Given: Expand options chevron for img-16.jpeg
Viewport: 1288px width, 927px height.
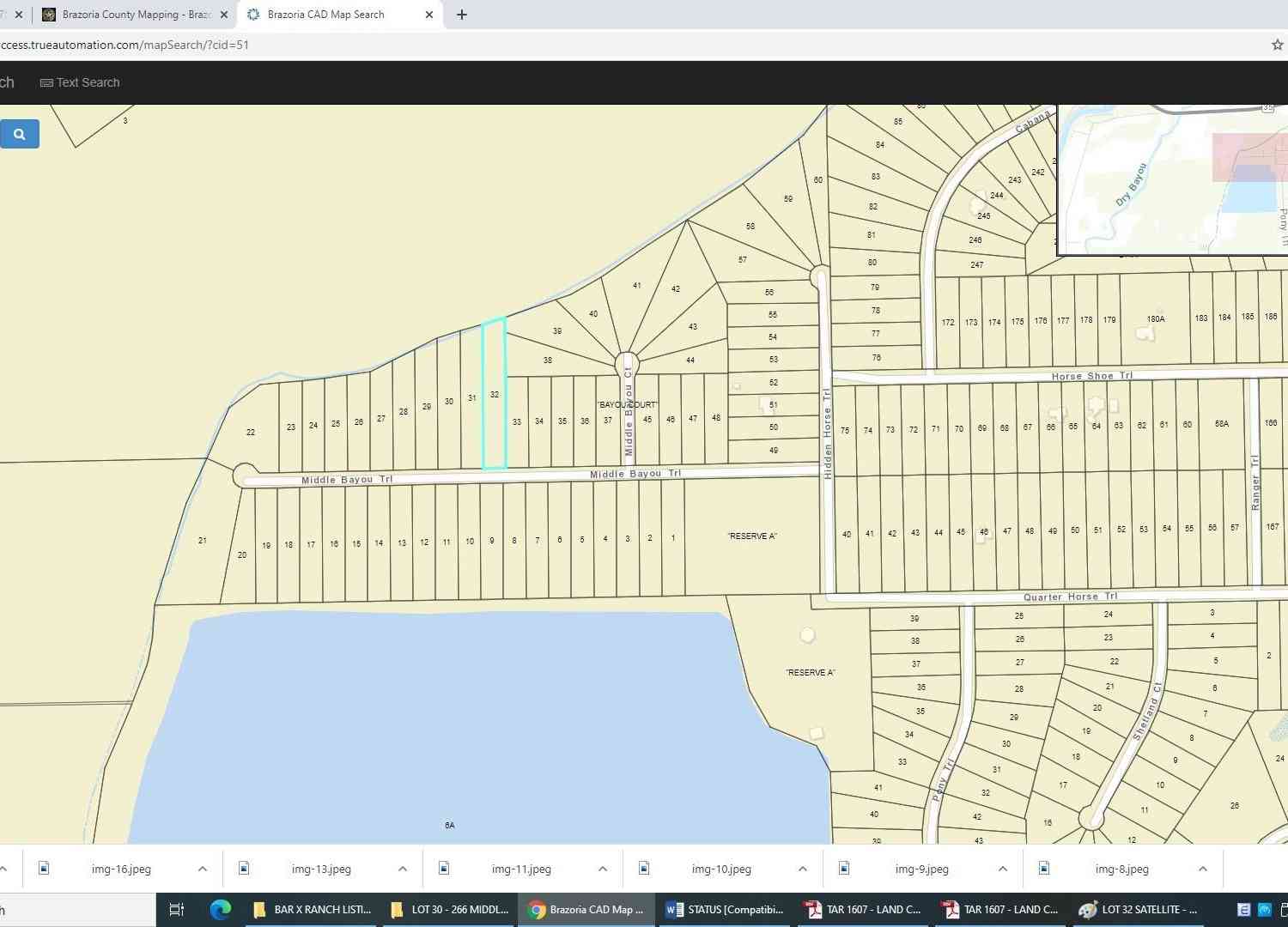Looking at the screenshot, I should pos(203,869).
